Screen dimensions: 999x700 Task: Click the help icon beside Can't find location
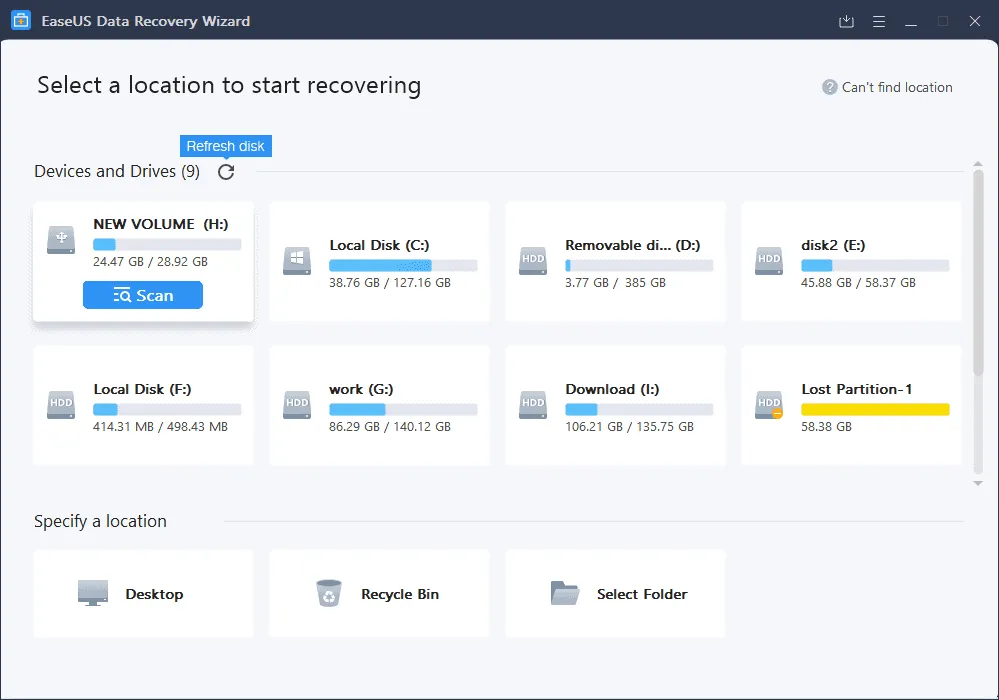click(x=828, y=87)
